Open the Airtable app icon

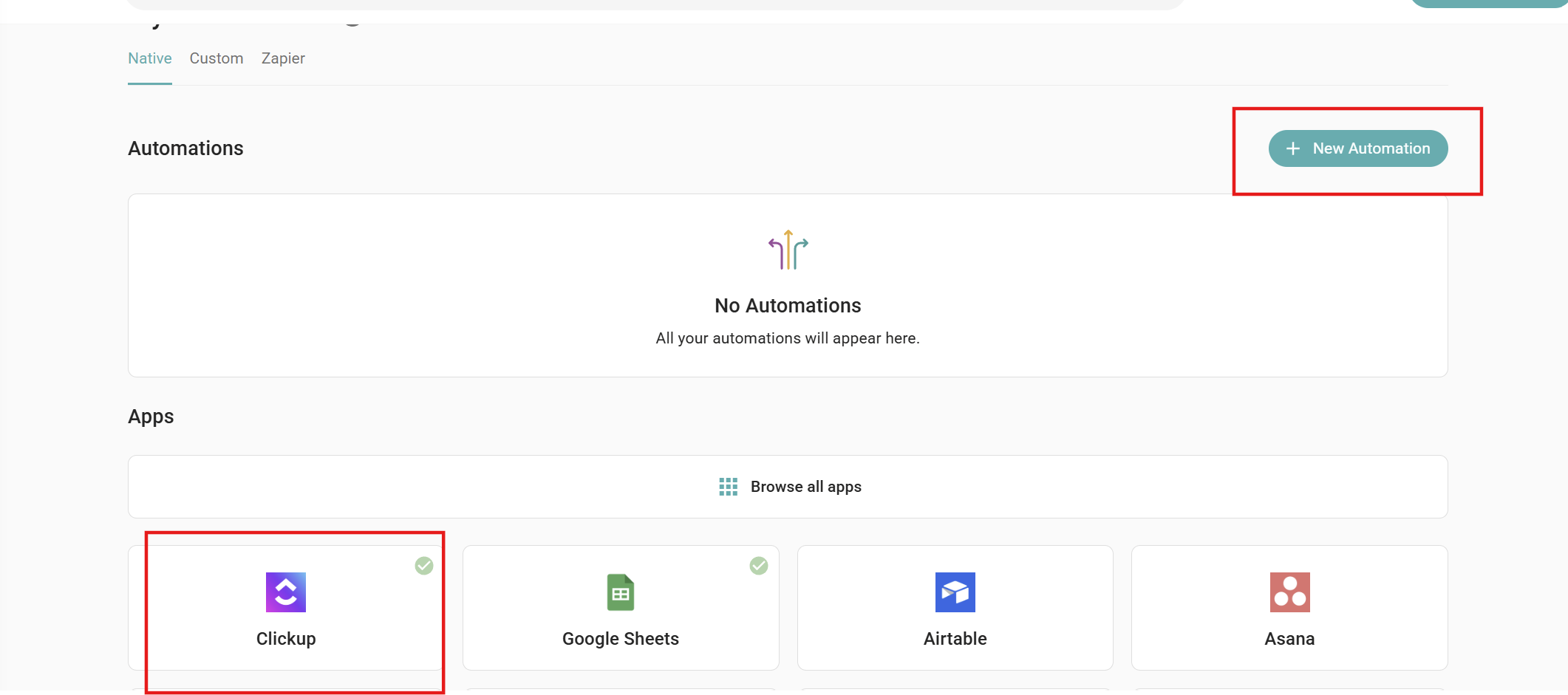pos(955,592)
